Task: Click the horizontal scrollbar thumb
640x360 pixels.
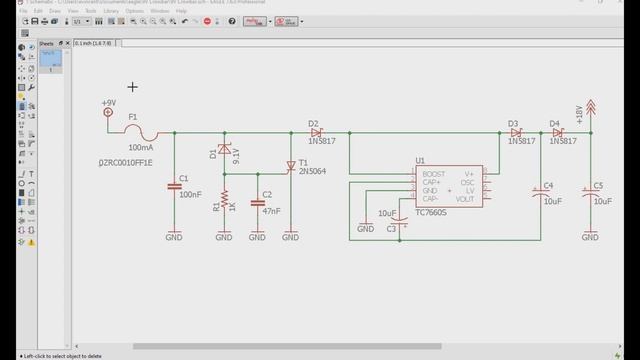Action: pyautogui.click(x=287, y=346)
